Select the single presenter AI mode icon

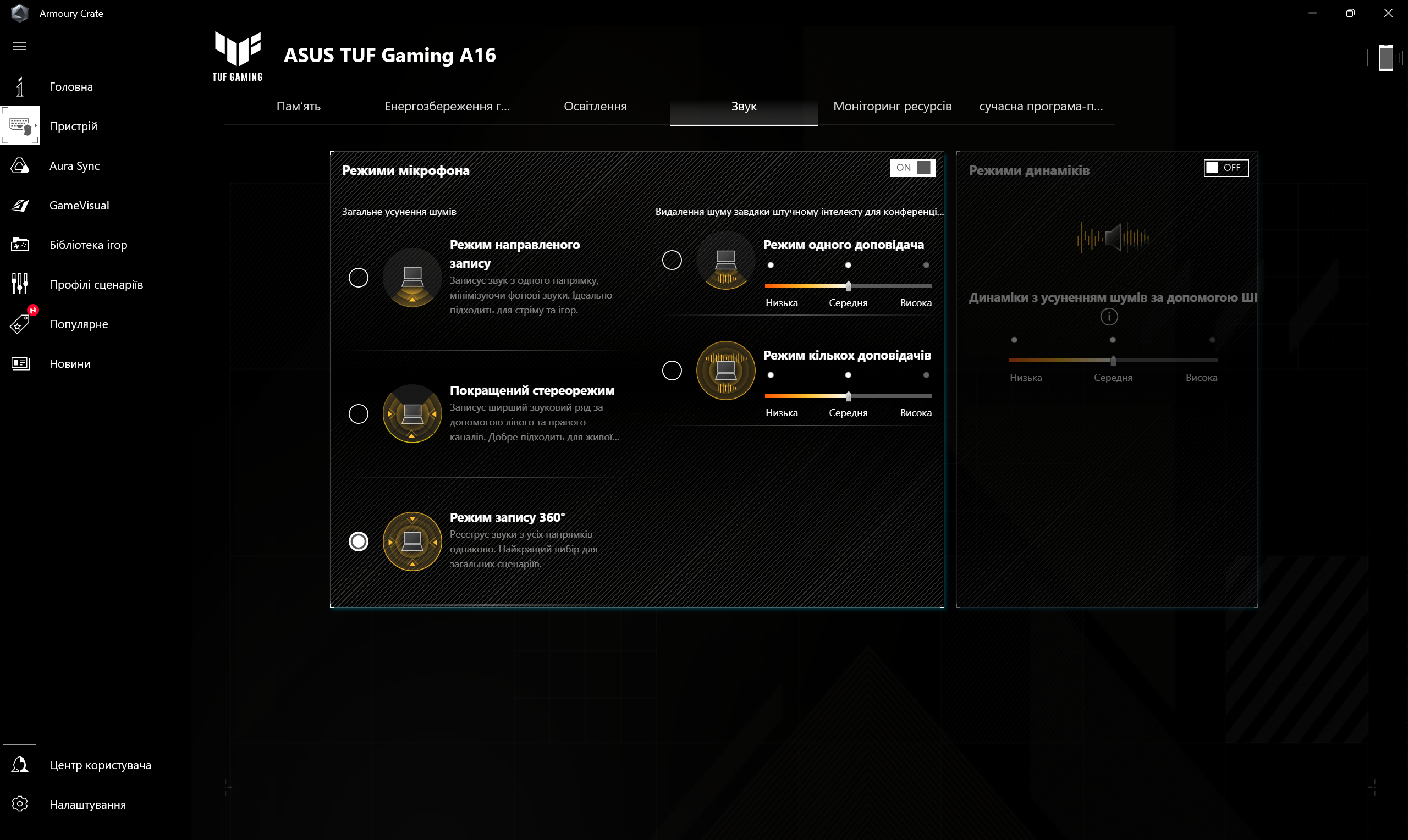pyautogui.click(x=726, y=261)
